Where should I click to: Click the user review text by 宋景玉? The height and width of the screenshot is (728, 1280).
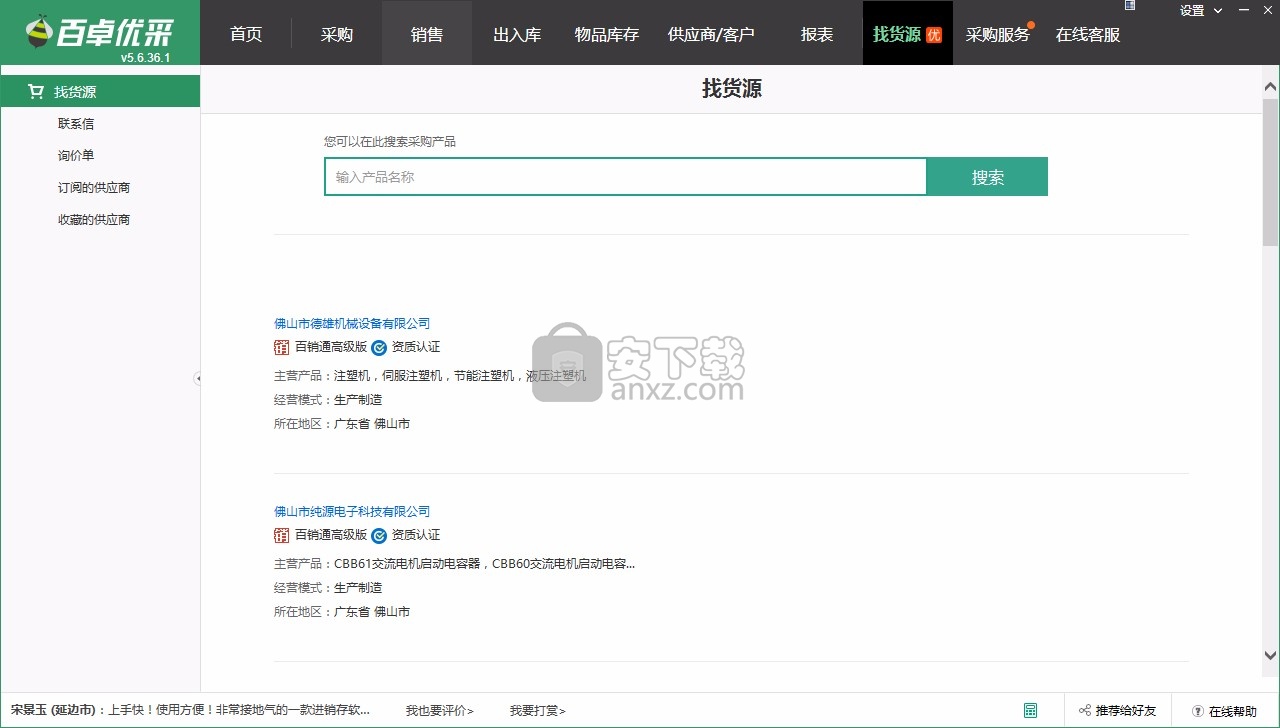coord(190,711)
